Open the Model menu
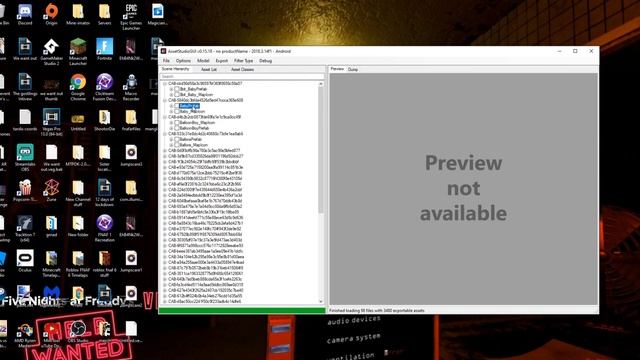This screenshot has width=640, height=360. pyautogui.click(x=203, y=61)
